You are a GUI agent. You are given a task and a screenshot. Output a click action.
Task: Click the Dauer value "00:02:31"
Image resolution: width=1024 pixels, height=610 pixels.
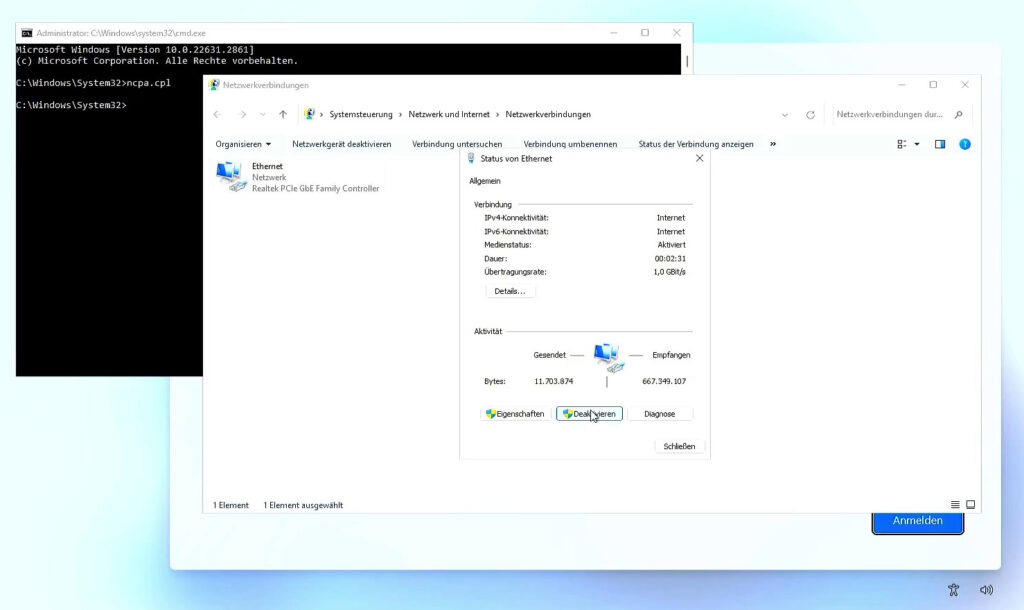pyautogui.click(x=670, y=259)
